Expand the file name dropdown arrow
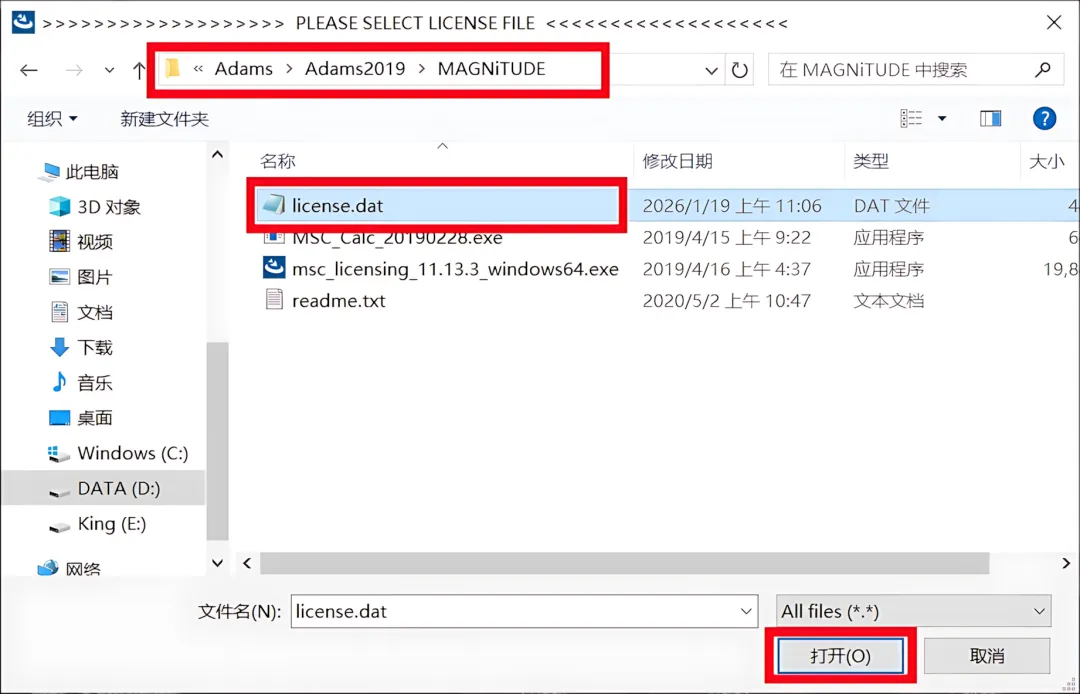Screen dimensions: 1080x694 (746, 611)
